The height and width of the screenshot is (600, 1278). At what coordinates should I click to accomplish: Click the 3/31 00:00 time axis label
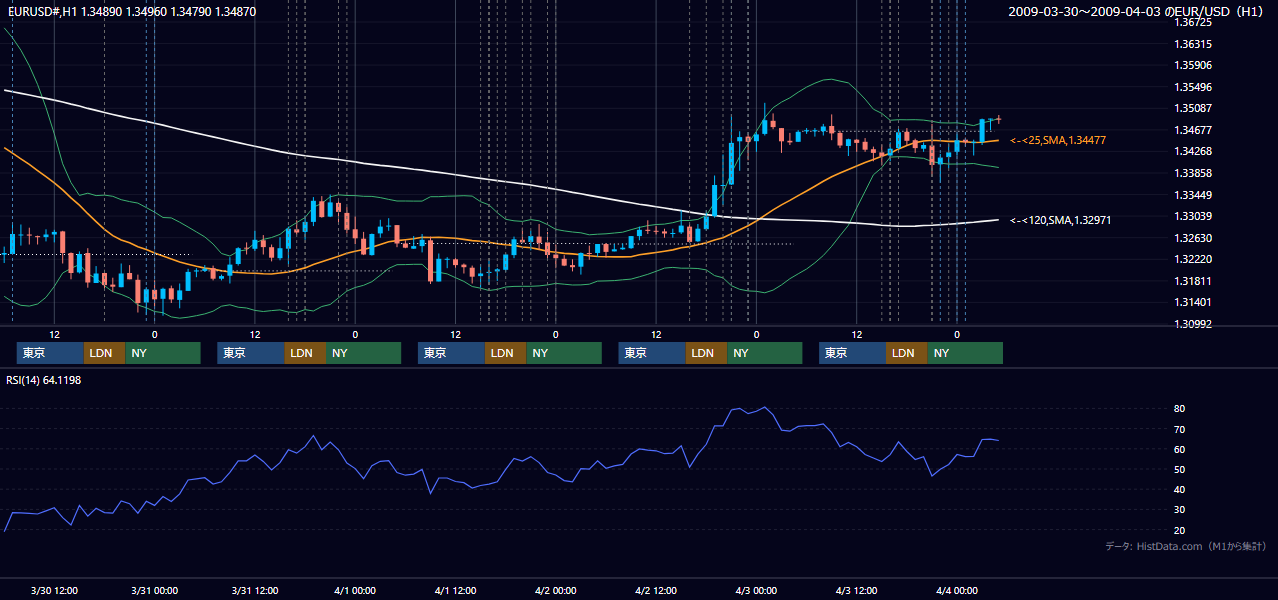pyautogui.click(x=154, y=590)
